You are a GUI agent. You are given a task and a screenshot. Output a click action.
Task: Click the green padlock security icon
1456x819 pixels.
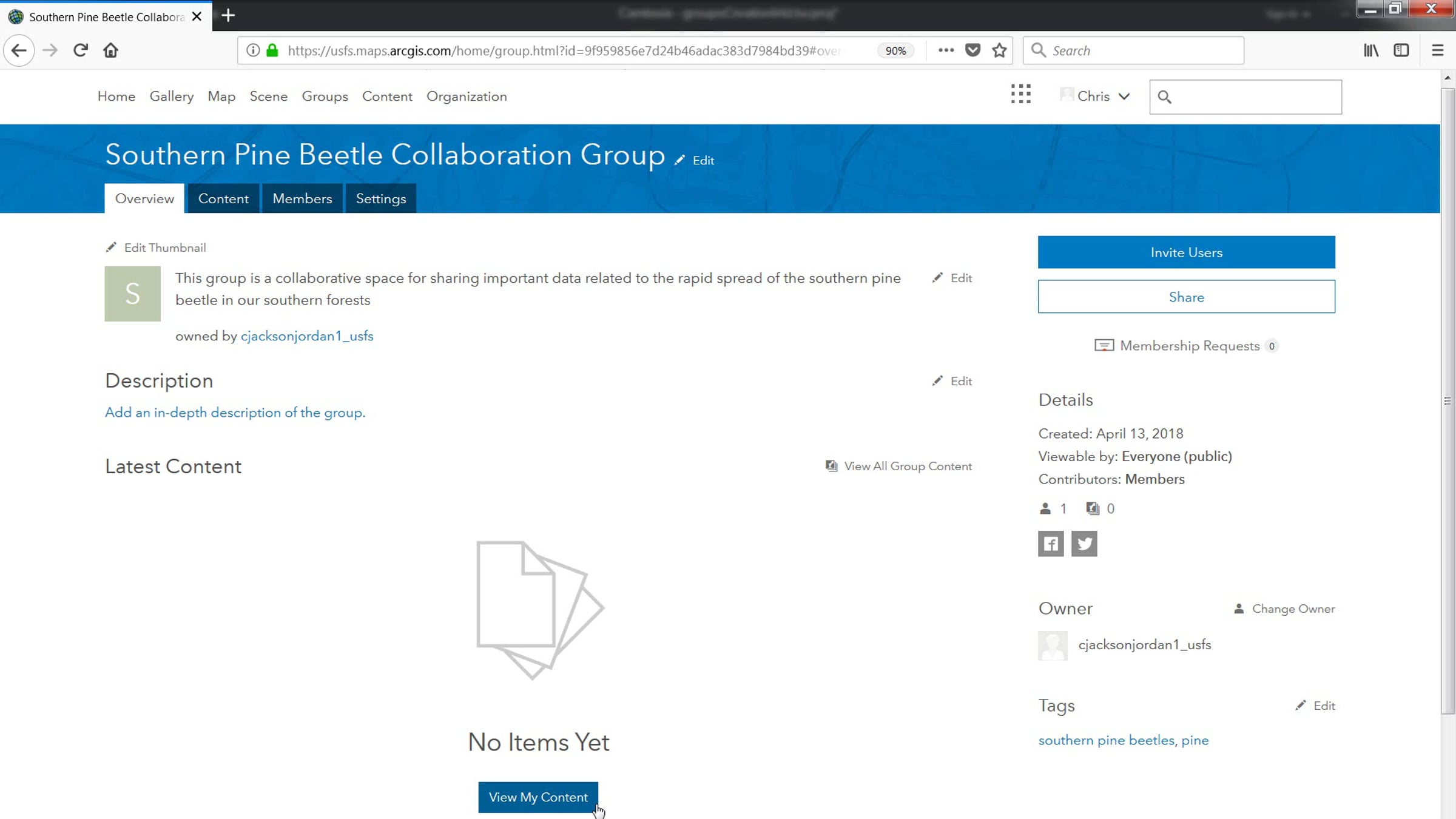[272, 50]
